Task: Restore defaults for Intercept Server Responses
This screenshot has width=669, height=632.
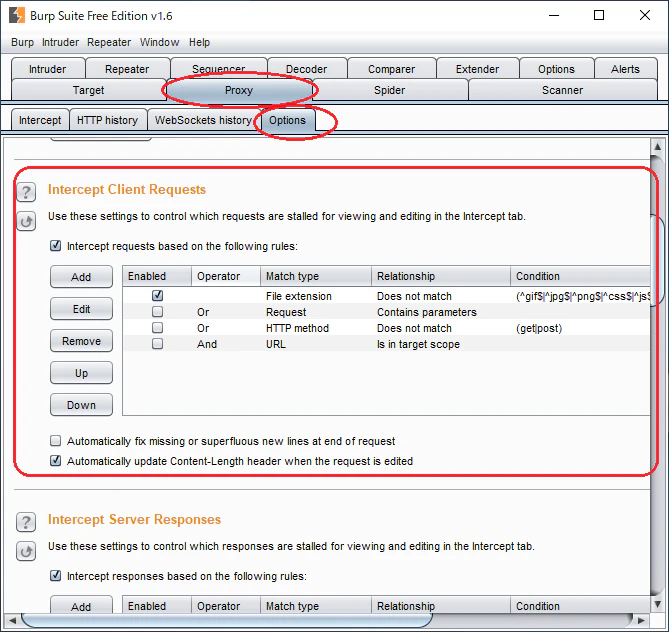Action: point(26,551)
